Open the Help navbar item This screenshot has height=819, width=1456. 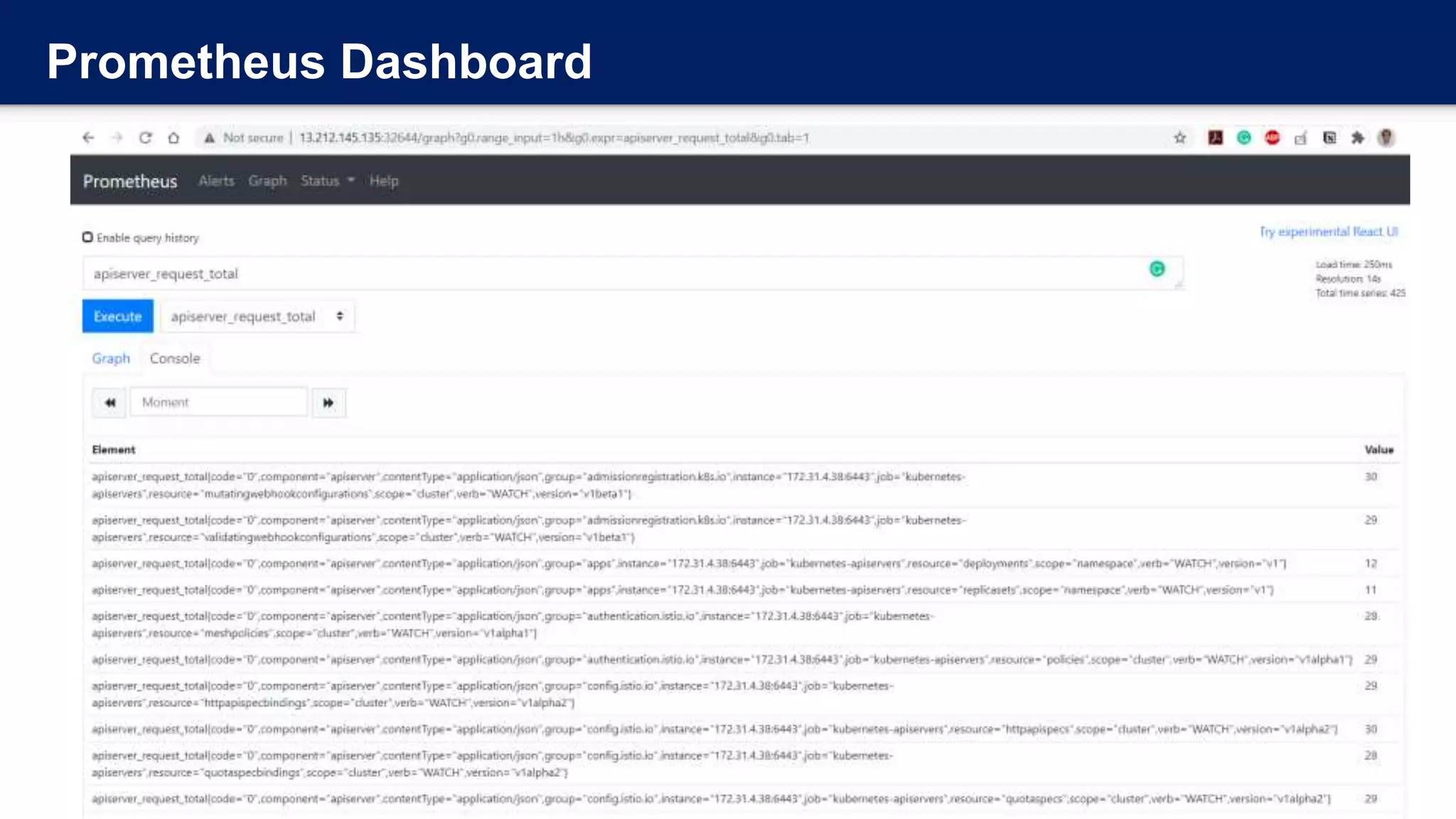click(384, 181)
